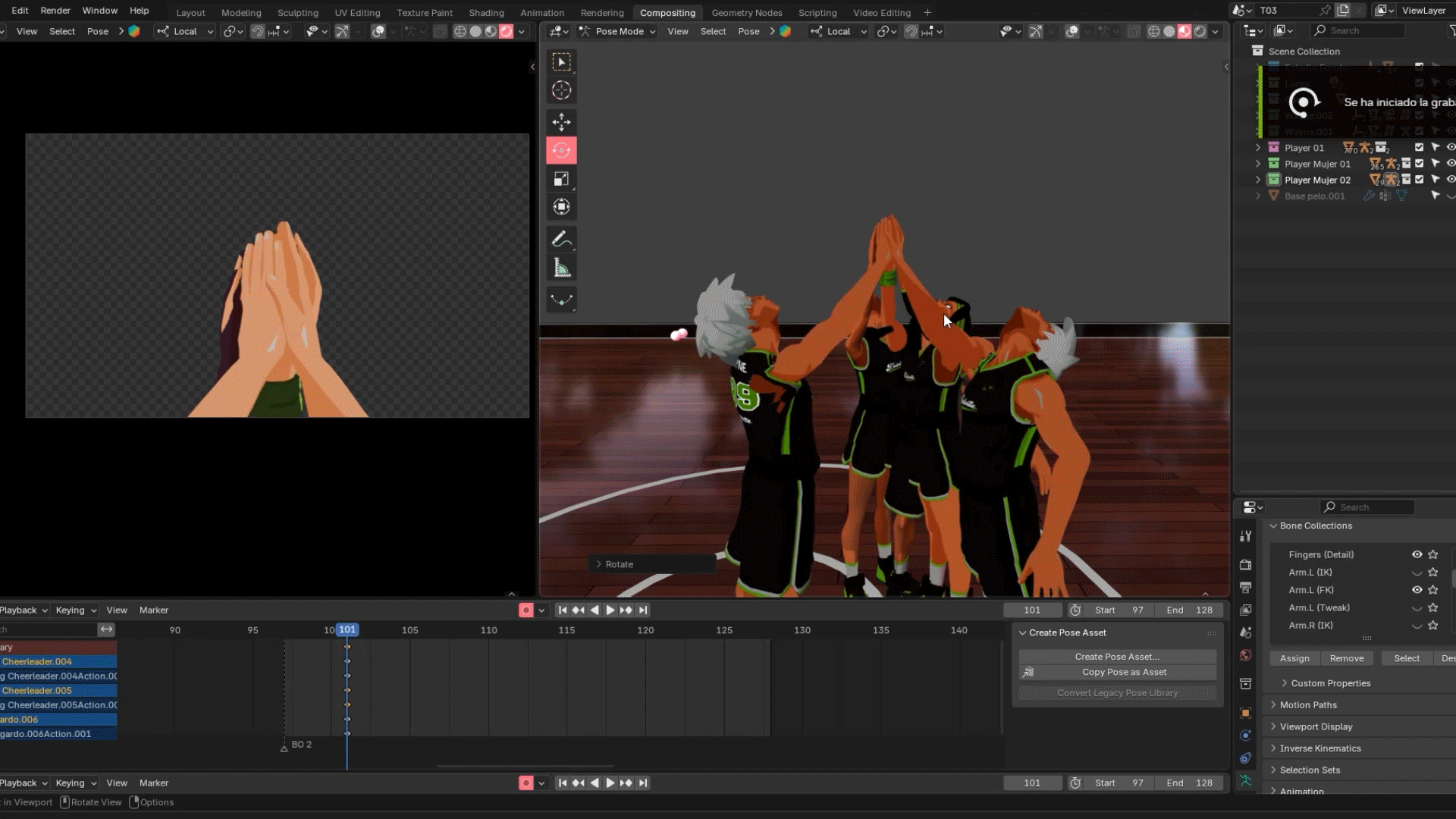
Task: Click the End frame 128 field
Action: (1189, 610)
